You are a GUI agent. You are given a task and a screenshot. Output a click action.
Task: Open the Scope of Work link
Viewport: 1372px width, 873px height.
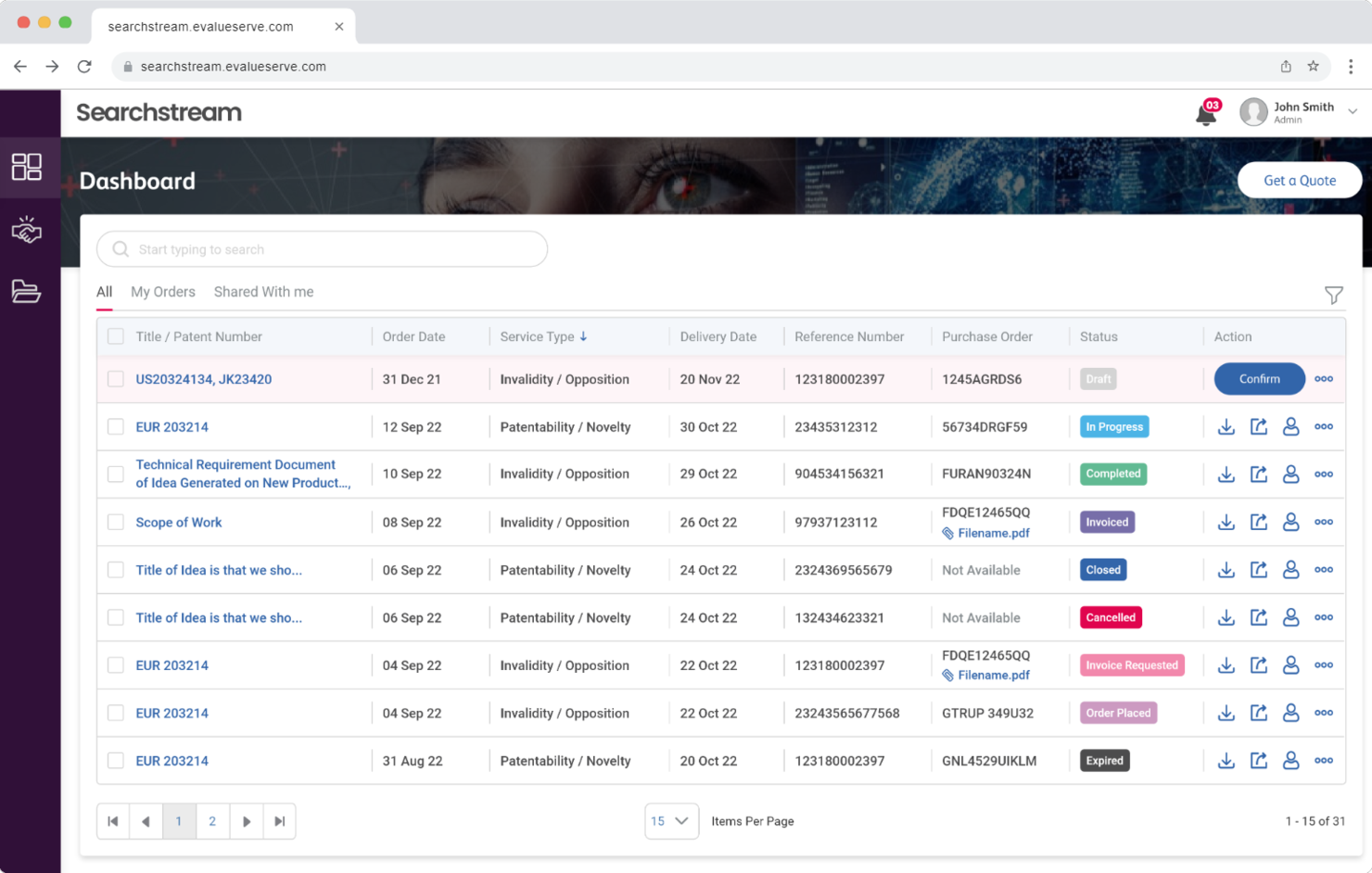179,523
